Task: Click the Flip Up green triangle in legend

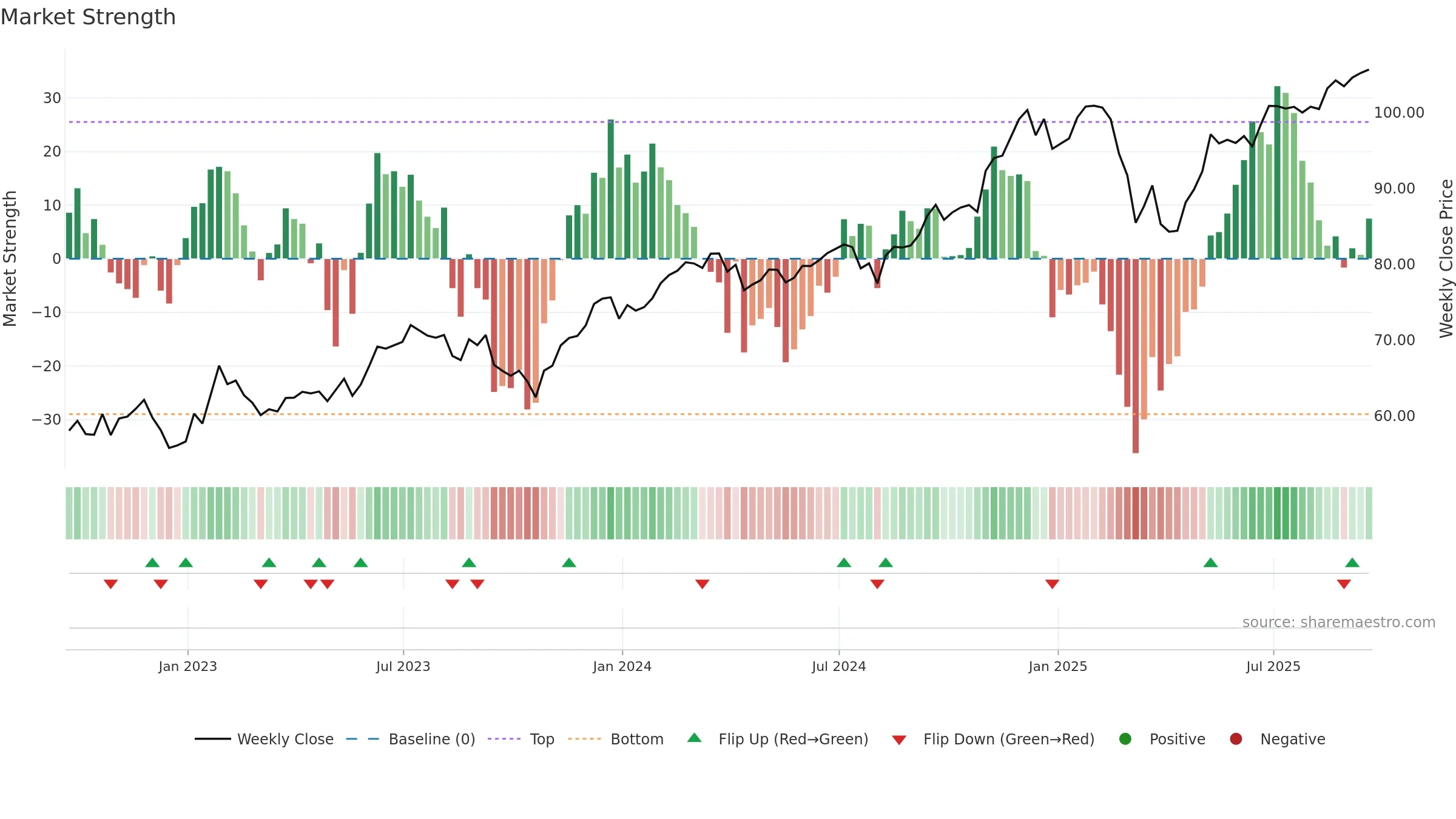Action: [695, 738]
